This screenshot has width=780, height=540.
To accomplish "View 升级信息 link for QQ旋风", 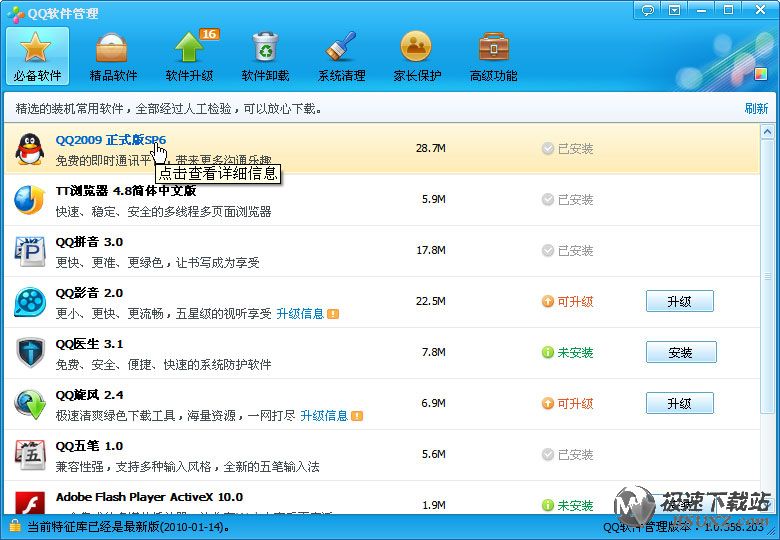I will point(324,416).
